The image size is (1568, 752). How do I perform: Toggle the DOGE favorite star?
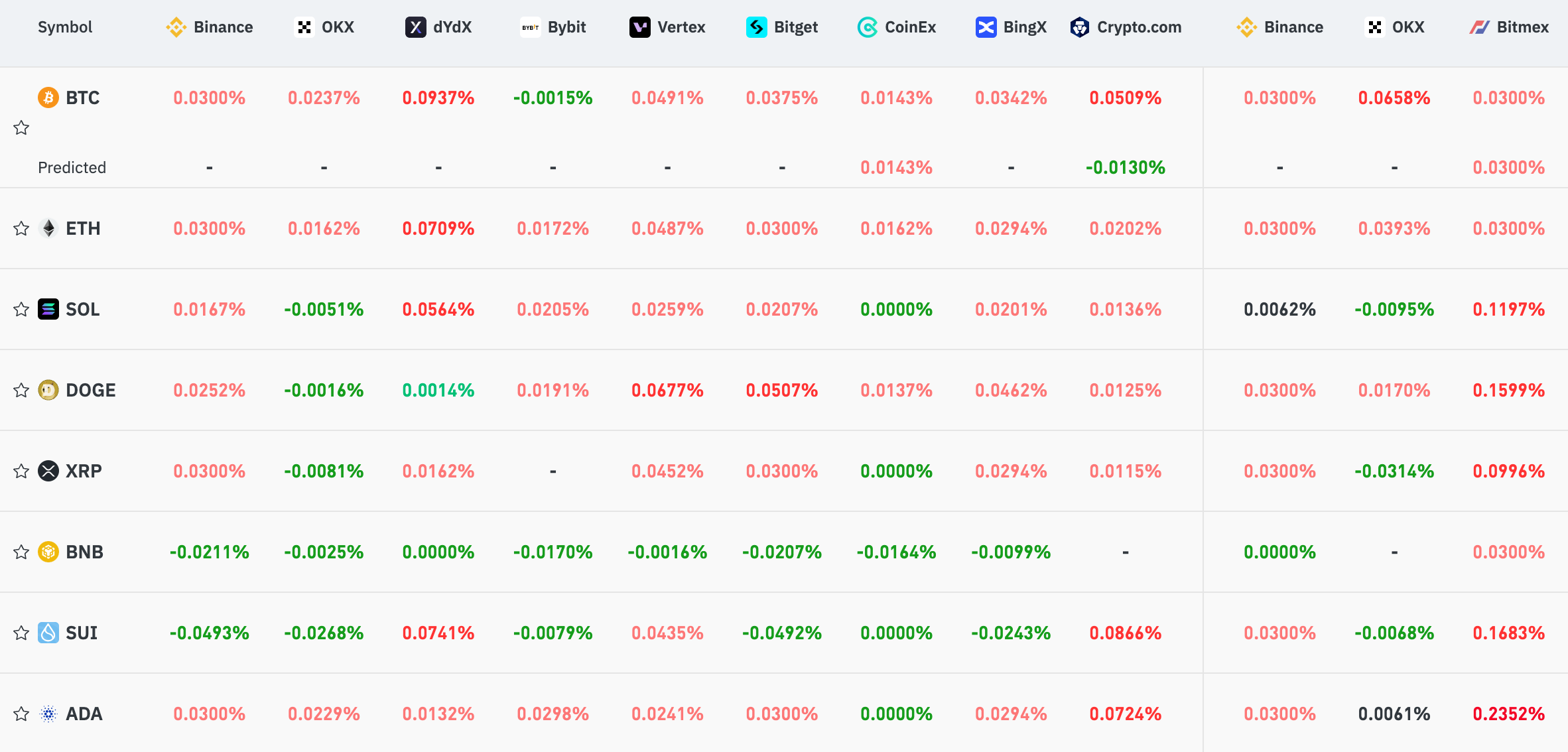coord(21,391)
